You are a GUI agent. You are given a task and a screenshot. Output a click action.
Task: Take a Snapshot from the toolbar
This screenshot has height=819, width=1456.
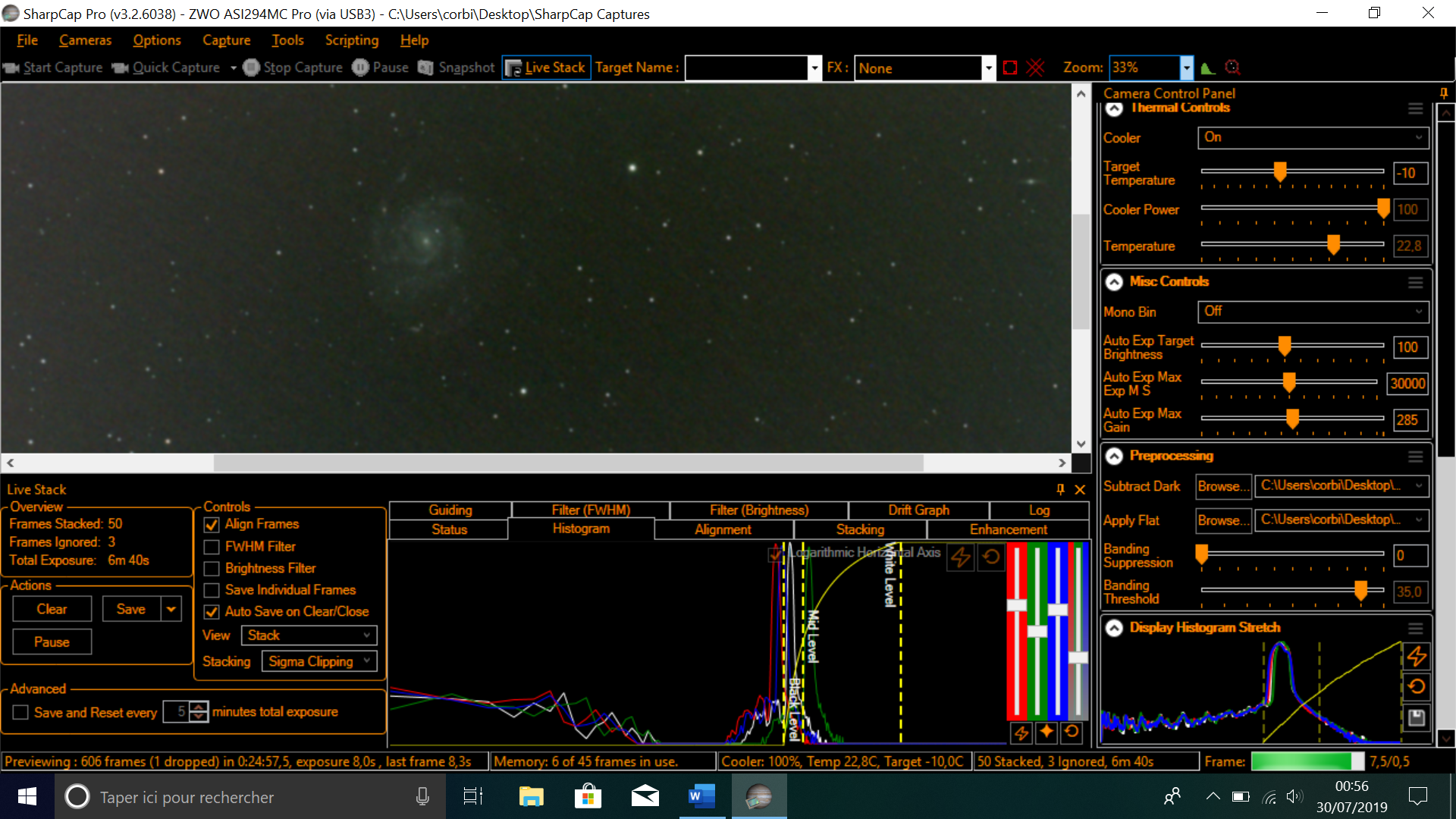(x=457, y=67)
